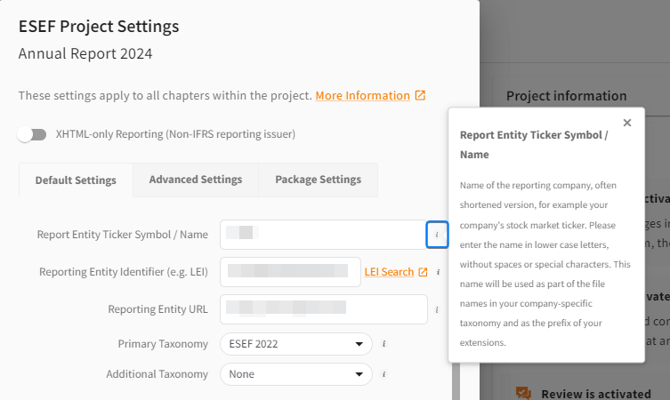Click info icon next to LEI Search
670x400 pixels.
coord(437,272)
